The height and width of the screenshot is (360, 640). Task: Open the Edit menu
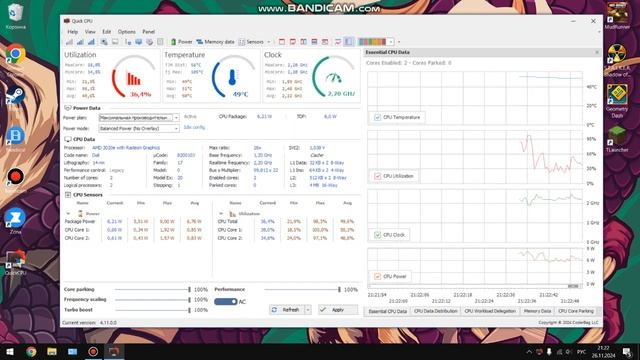tap(107, 31)
